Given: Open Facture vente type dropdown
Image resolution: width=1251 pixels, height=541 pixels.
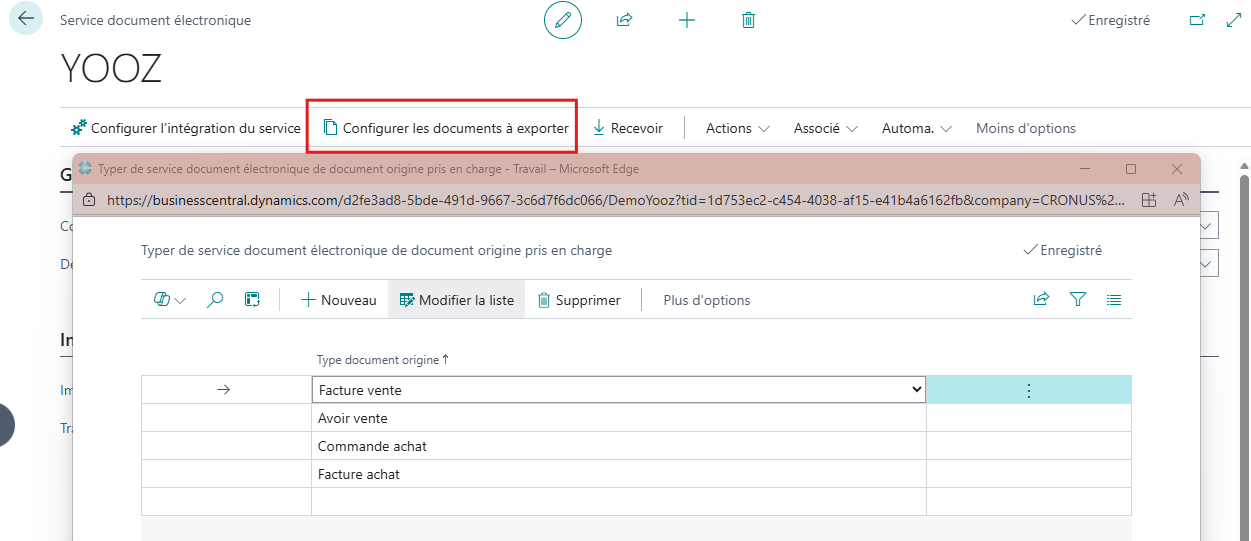Looking at the screenshot, I should pos(917,390).
